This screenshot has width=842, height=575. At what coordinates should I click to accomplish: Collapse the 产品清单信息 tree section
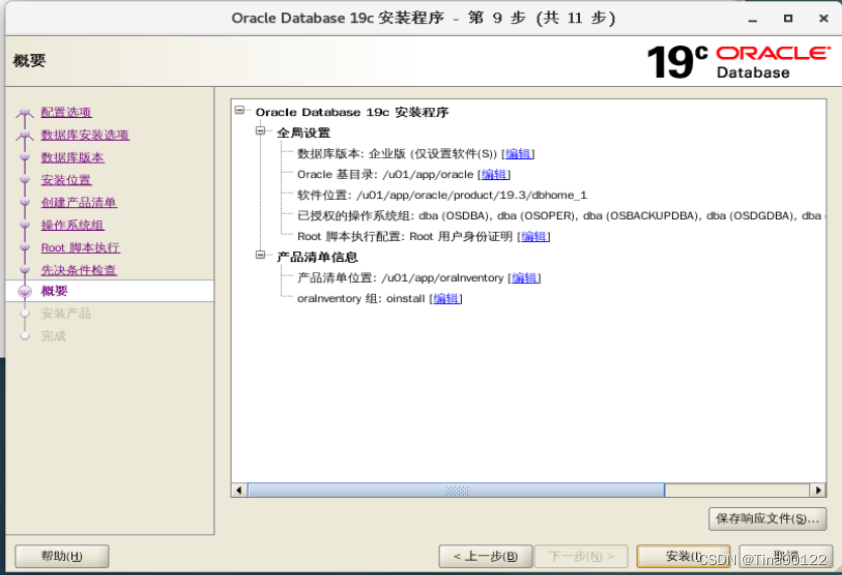(x=260, y=255)
